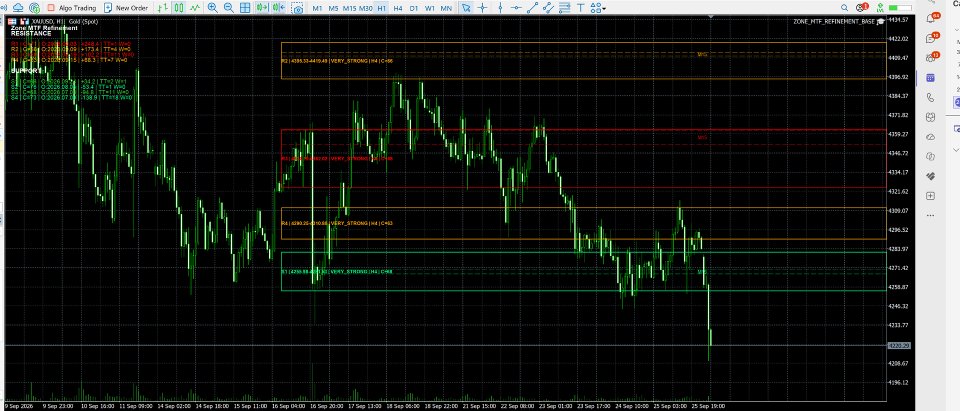Open Teams Activity bell icon
The height and width of the screenshot is (411, 960).
(931, 18)
